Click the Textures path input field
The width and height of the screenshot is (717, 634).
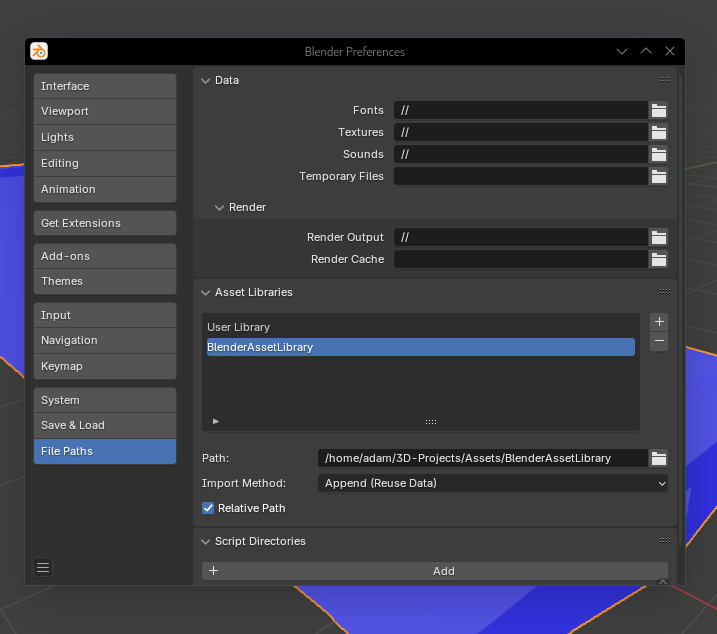[521, 132]
